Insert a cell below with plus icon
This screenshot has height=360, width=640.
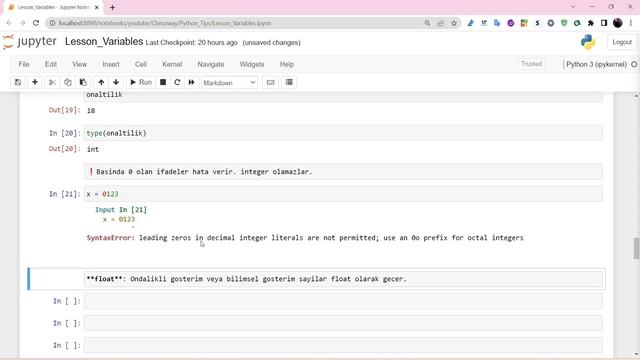[35, 82]
